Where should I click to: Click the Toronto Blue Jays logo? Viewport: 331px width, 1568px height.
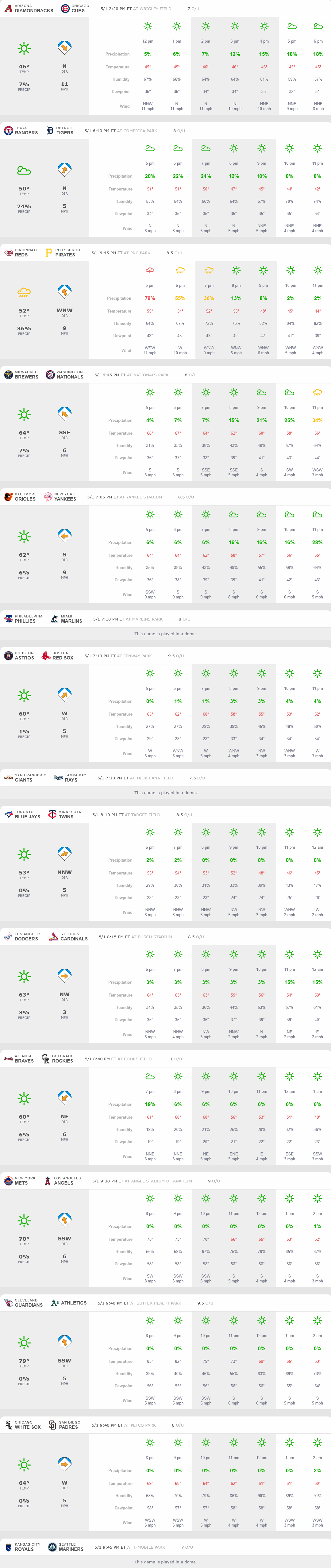(x=9, y=814)
